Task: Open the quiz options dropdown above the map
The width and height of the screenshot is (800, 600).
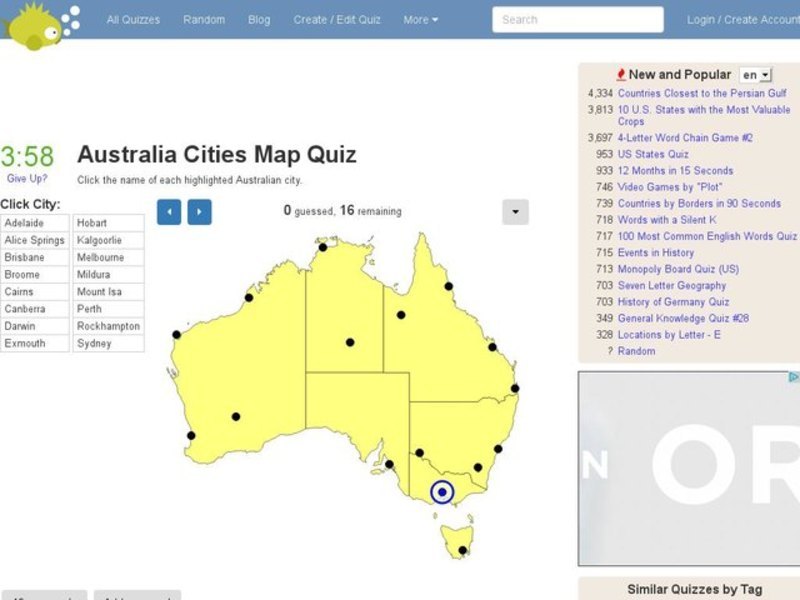Action: tap(513, 212)
